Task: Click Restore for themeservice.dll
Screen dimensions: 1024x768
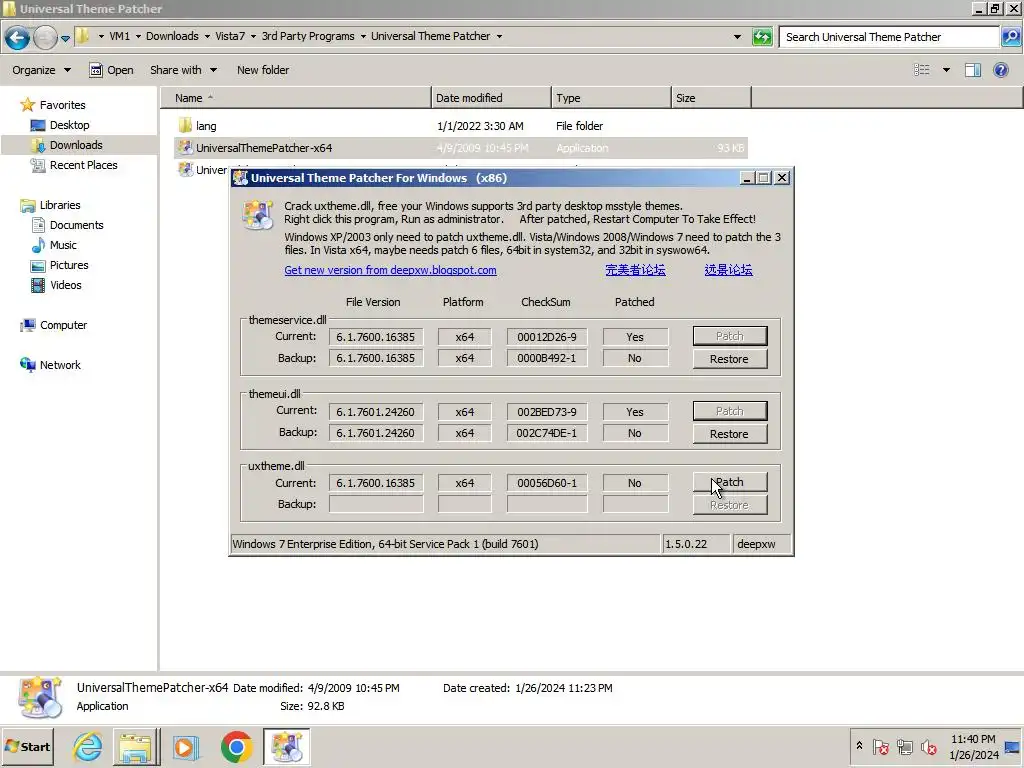Action: coord(729,359)
